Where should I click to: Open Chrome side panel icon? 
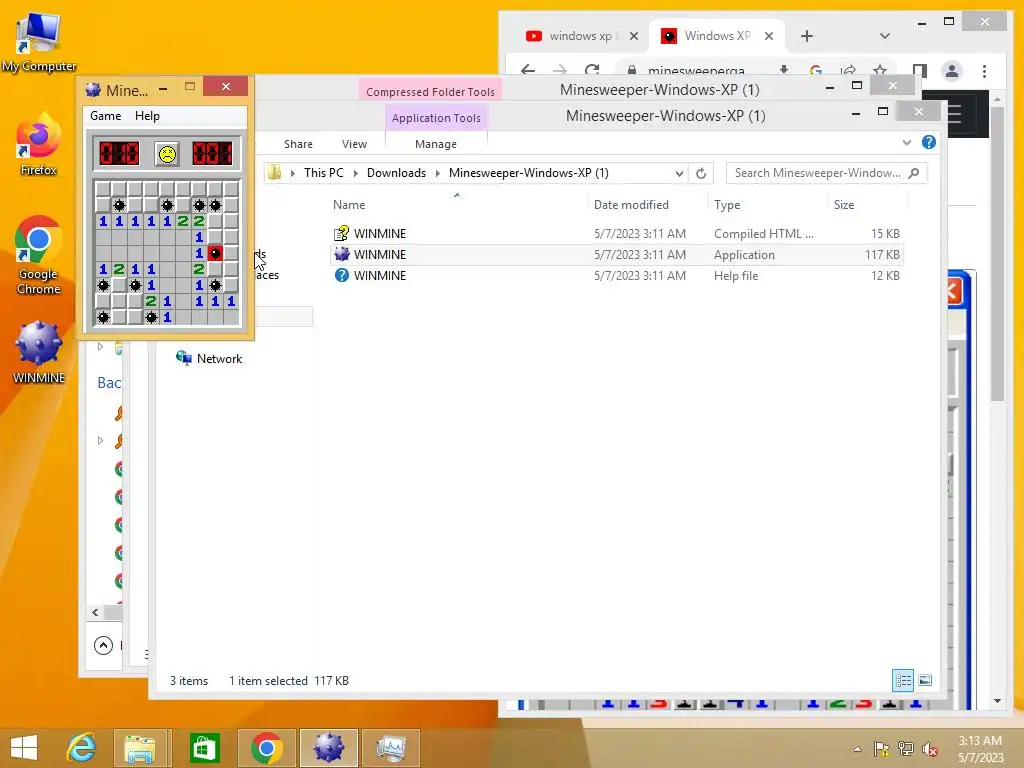click(920, 71)
